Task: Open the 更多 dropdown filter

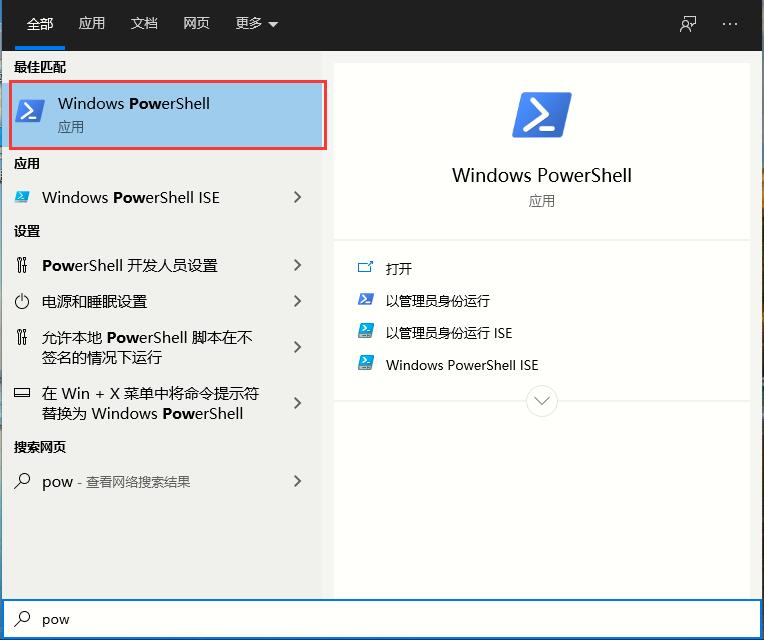Action: 257,24
